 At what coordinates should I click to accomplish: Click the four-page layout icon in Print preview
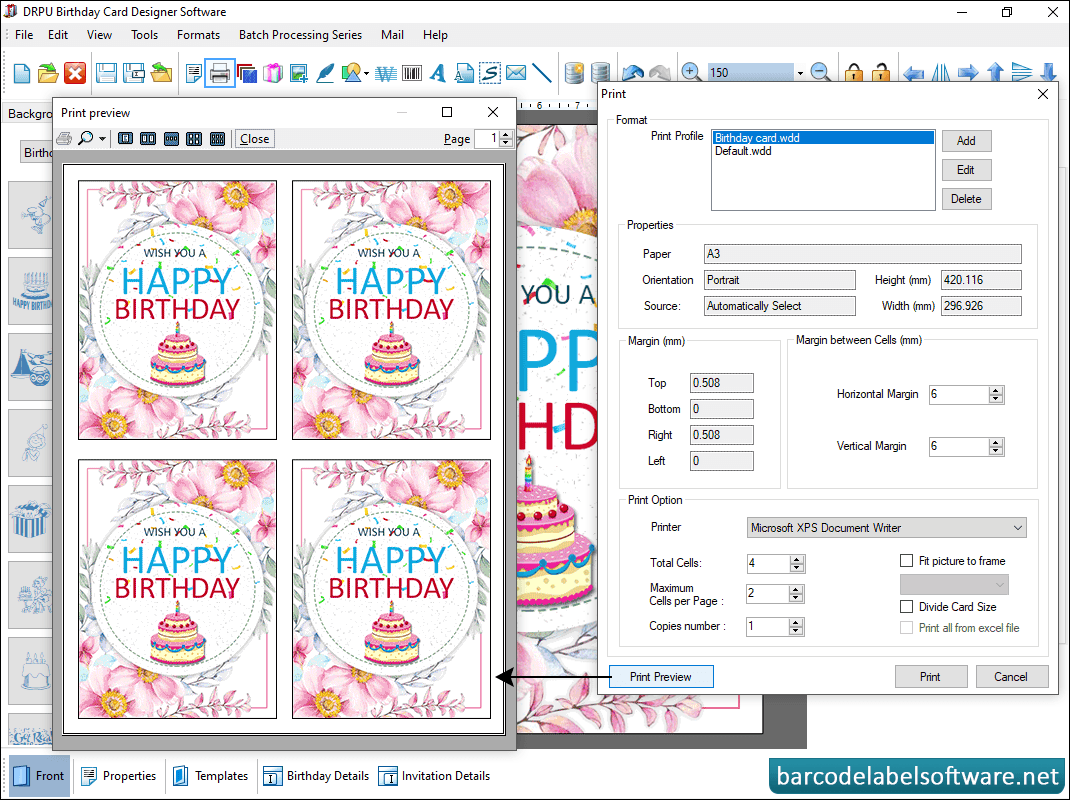pyautogui.click(x=194, y=139)
